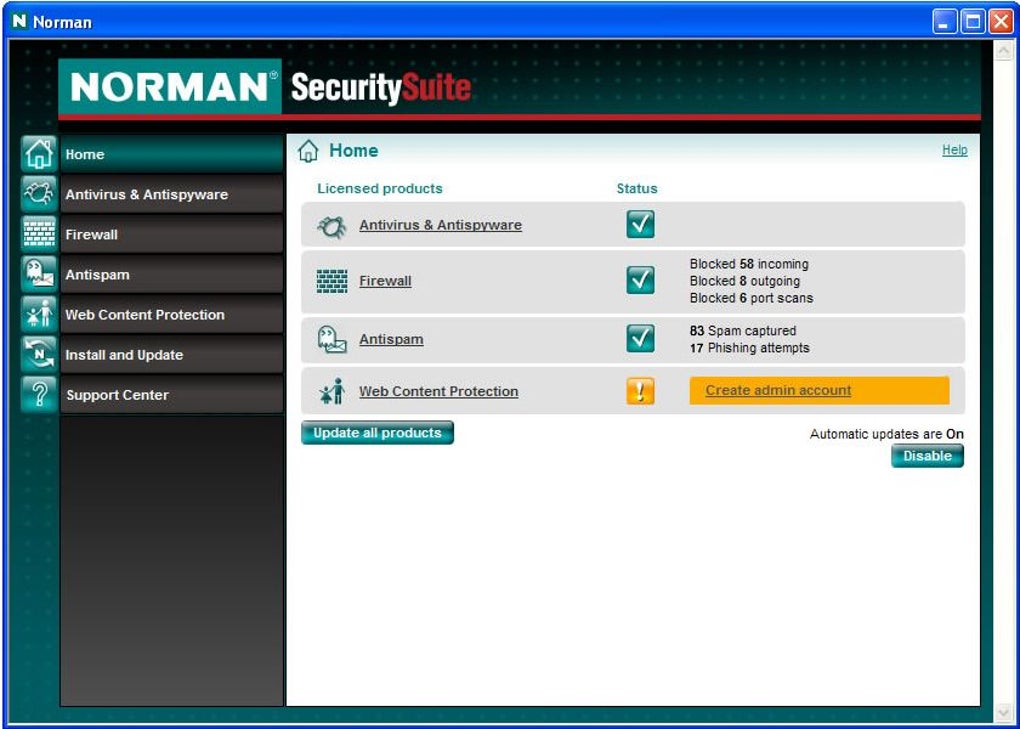Viewport: 1020px width, 729px height.
Task: Click the 'Blocked 6 port scans' text
Action: coord(751,298)
